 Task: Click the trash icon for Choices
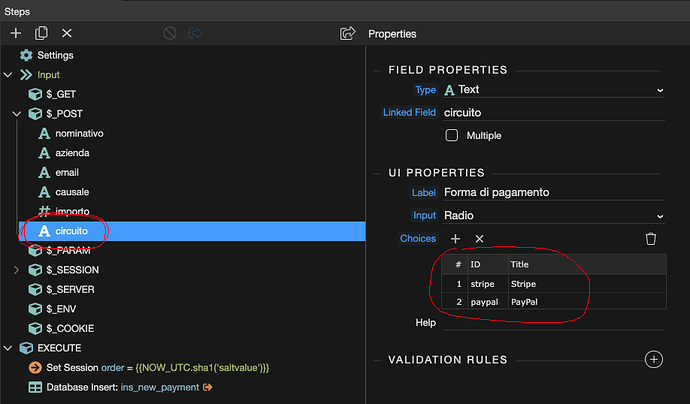pos(651,238)
